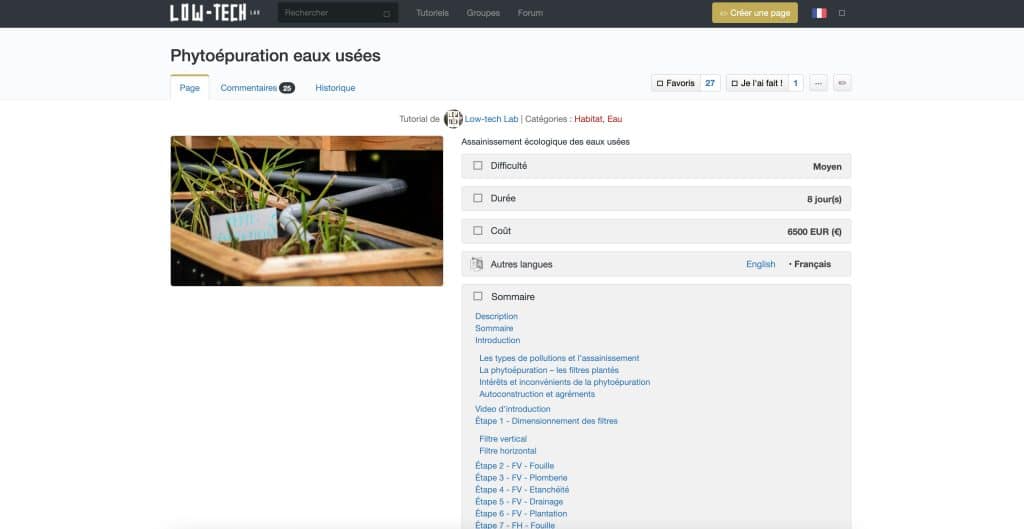
Task: Click the phytoépuration tutorial photo
Action: tap(306, 211)
